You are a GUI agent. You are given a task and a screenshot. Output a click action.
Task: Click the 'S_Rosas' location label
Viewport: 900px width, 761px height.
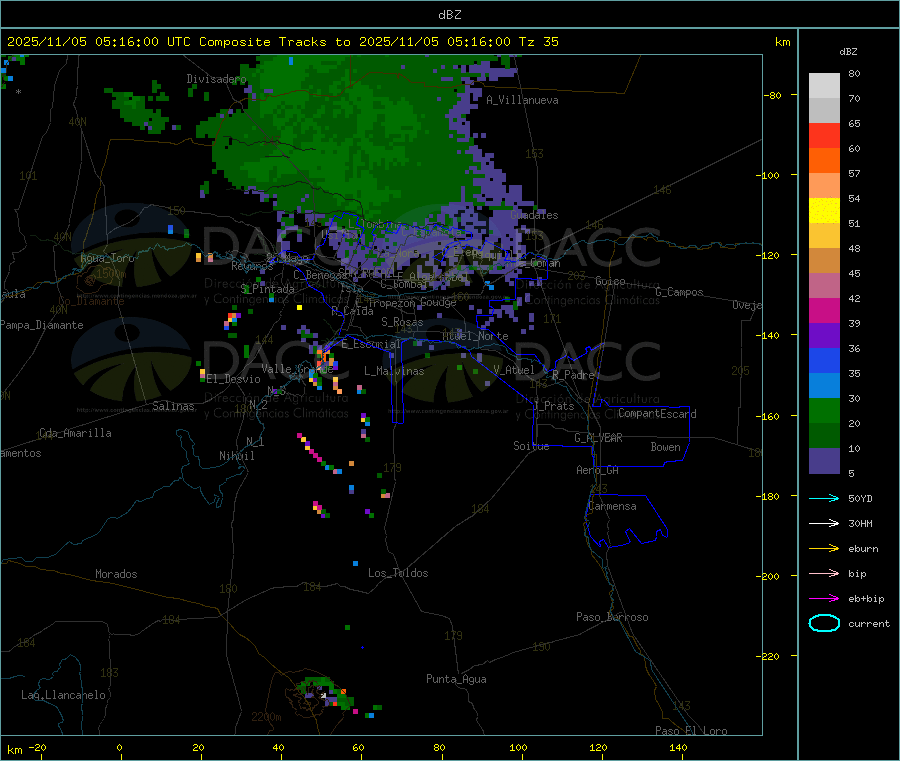pyautogui.click(x=402, y=323)
